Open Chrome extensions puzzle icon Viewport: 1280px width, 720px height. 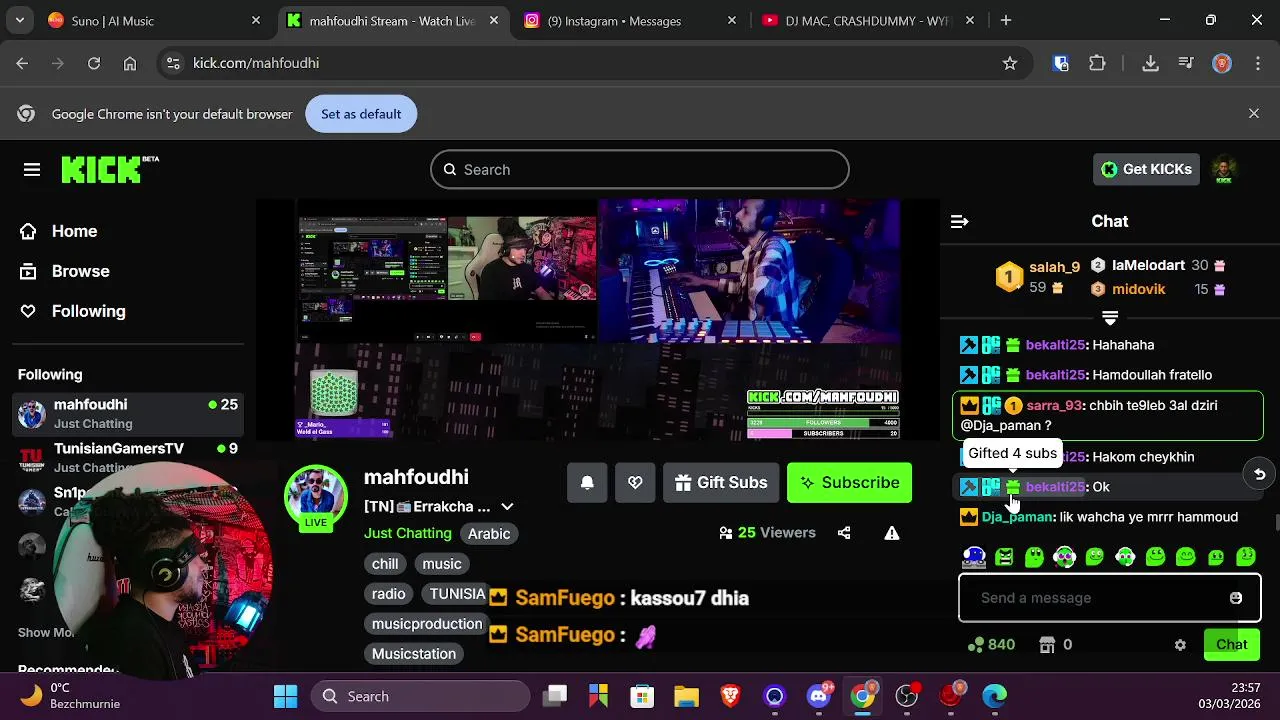[1097, 63]
